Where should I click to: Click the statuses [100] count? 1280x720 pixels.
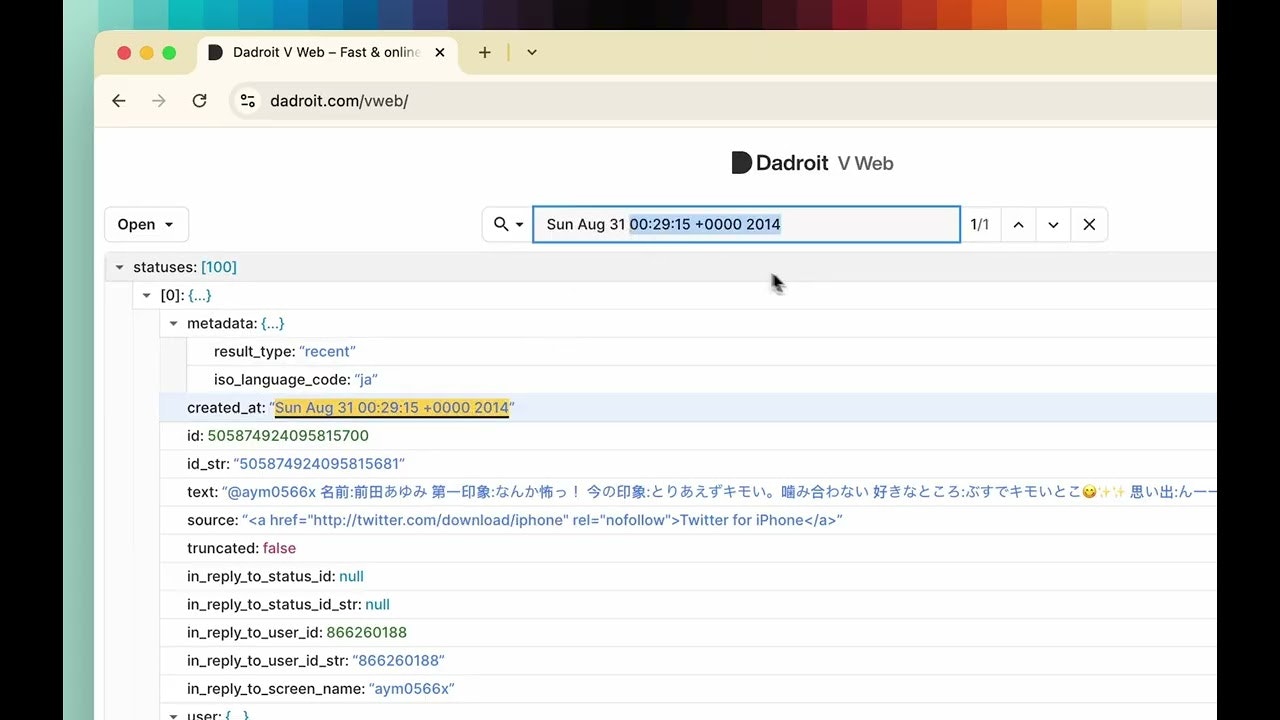pyautogui.click(x=219, y=267)
